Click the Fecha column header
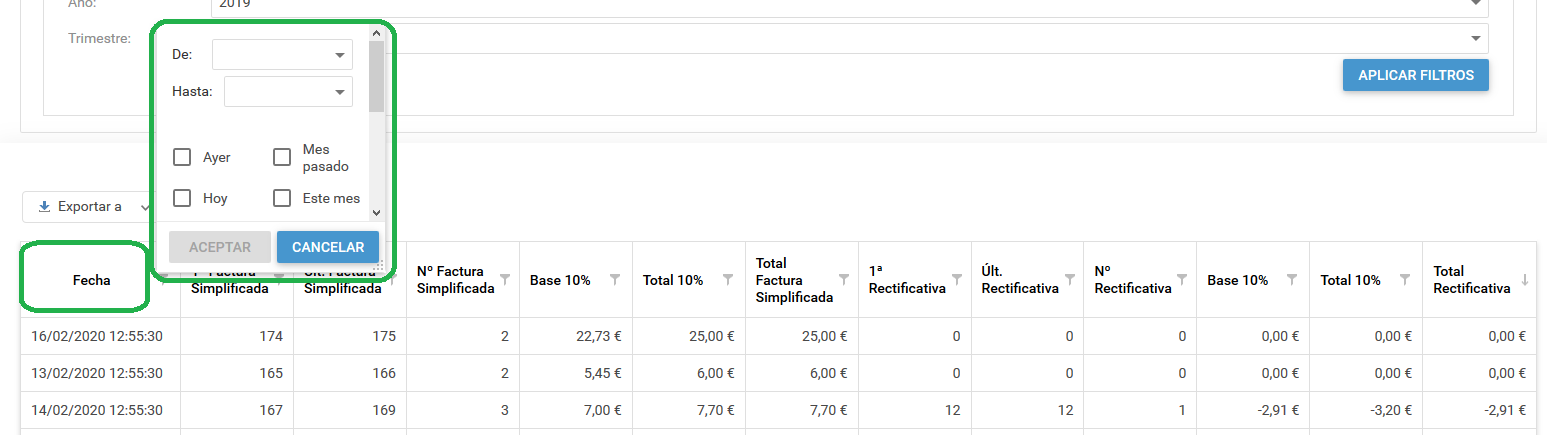Image resolution: width=1547 pixels, height=435 pixels. click(x=91, y=280)
